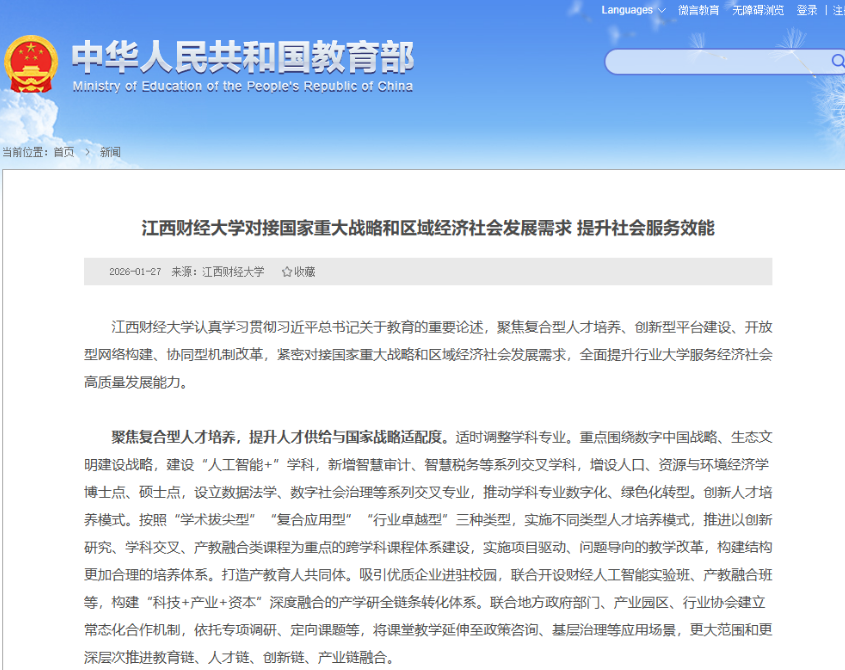Go to 首页 homepage breadcrumb

pyautogui.click(x=63, y=150)
